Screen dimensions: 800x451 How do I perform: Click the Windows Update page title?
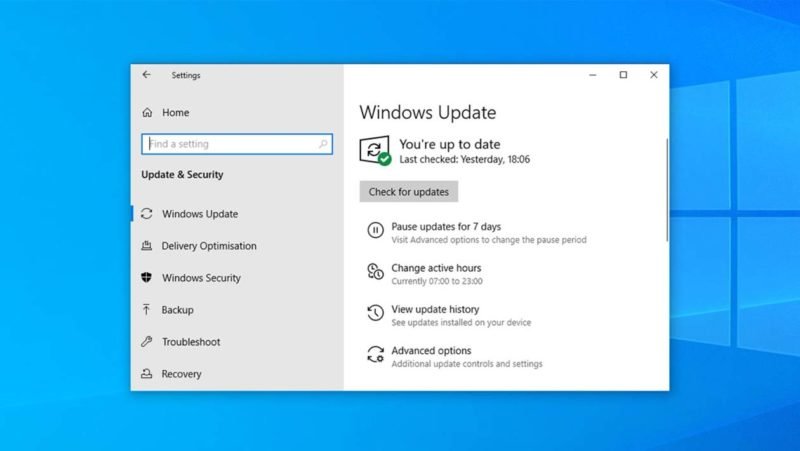click(x=428, y=112)
